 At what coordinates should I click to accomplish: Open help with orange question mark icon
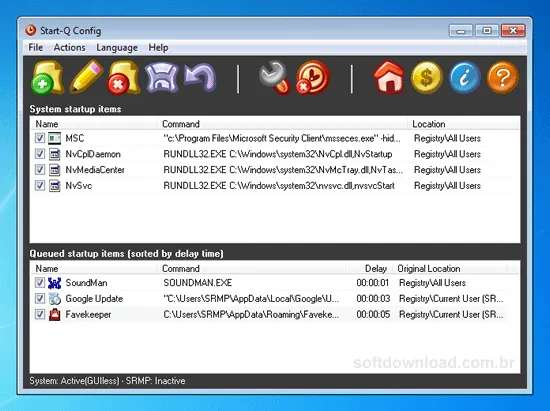[502, 77]
